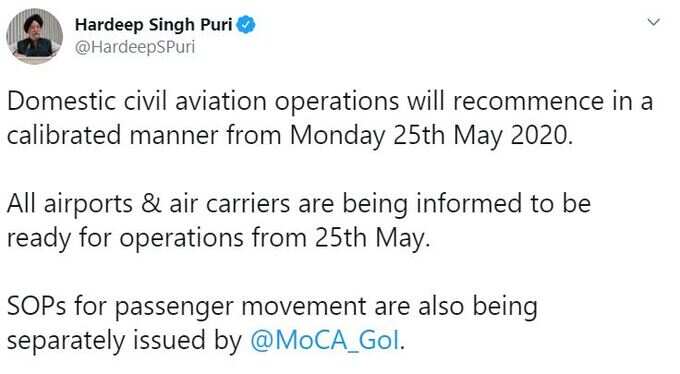Click the date text '25th May 2020'
Screen dimensions: 680x374
[483, 135]
